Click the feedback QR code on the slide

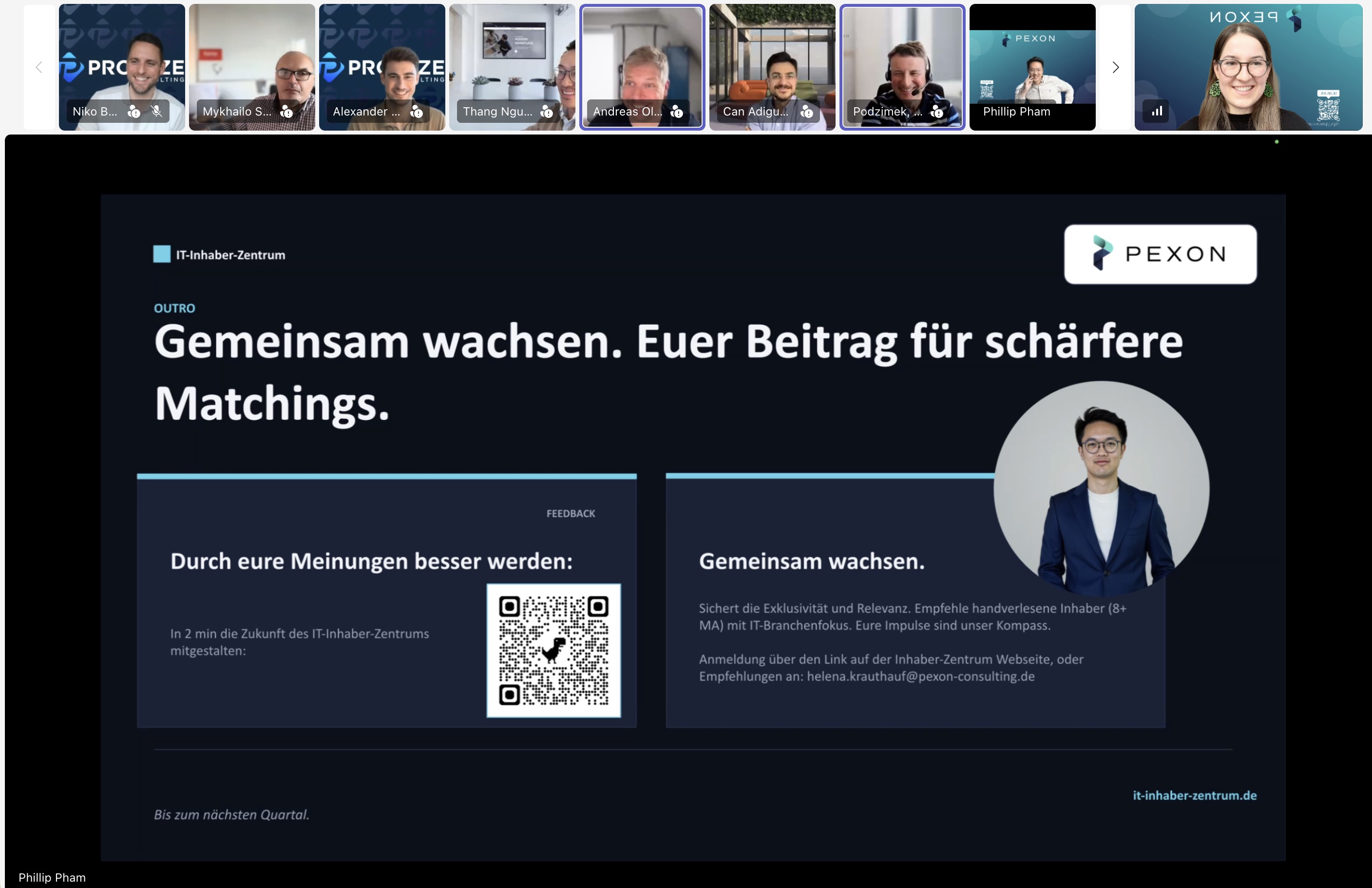[x=553, y=651]
